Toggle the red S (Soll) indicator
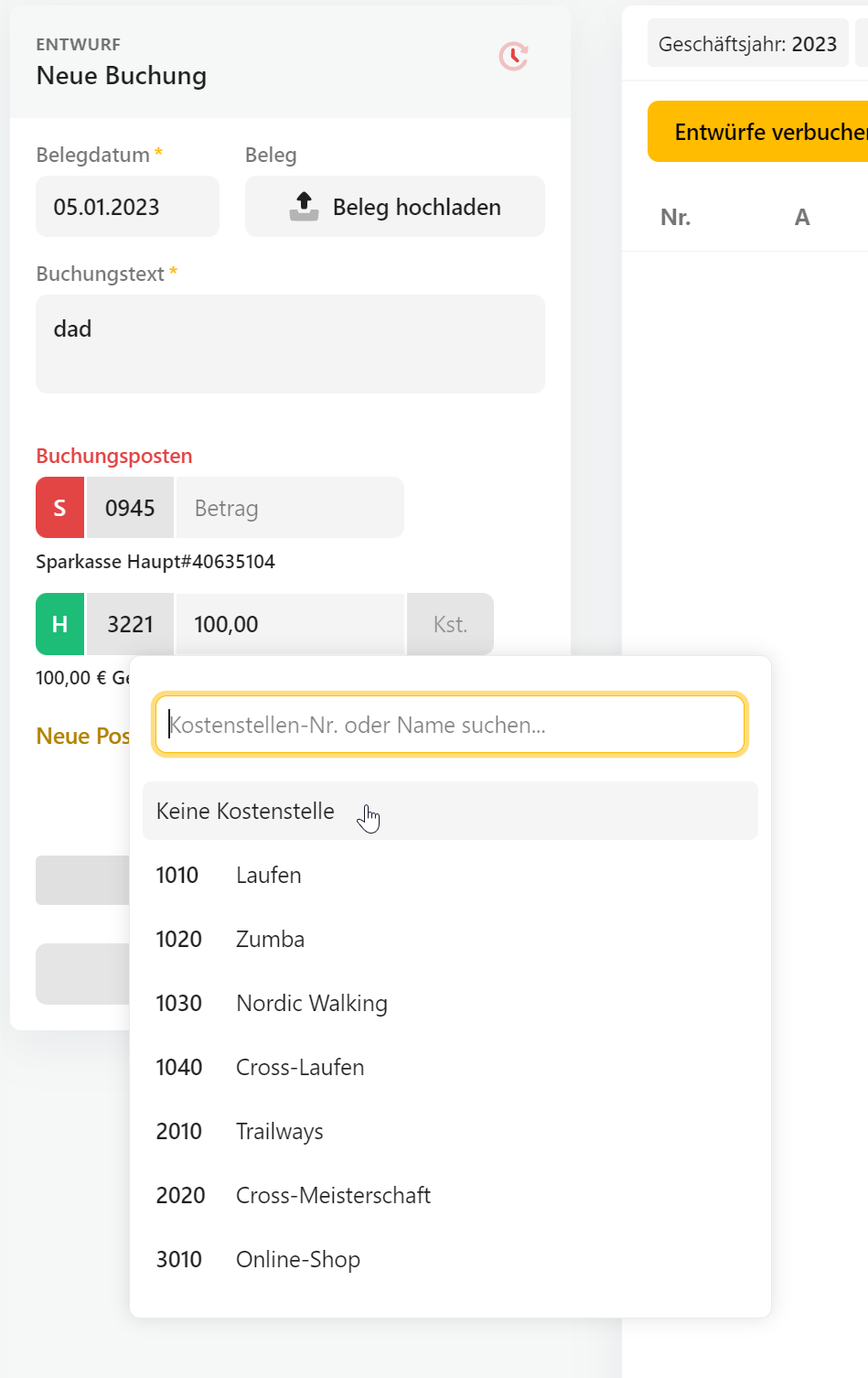This screenshot has width=868, height=1378. (x=59, y=508)
